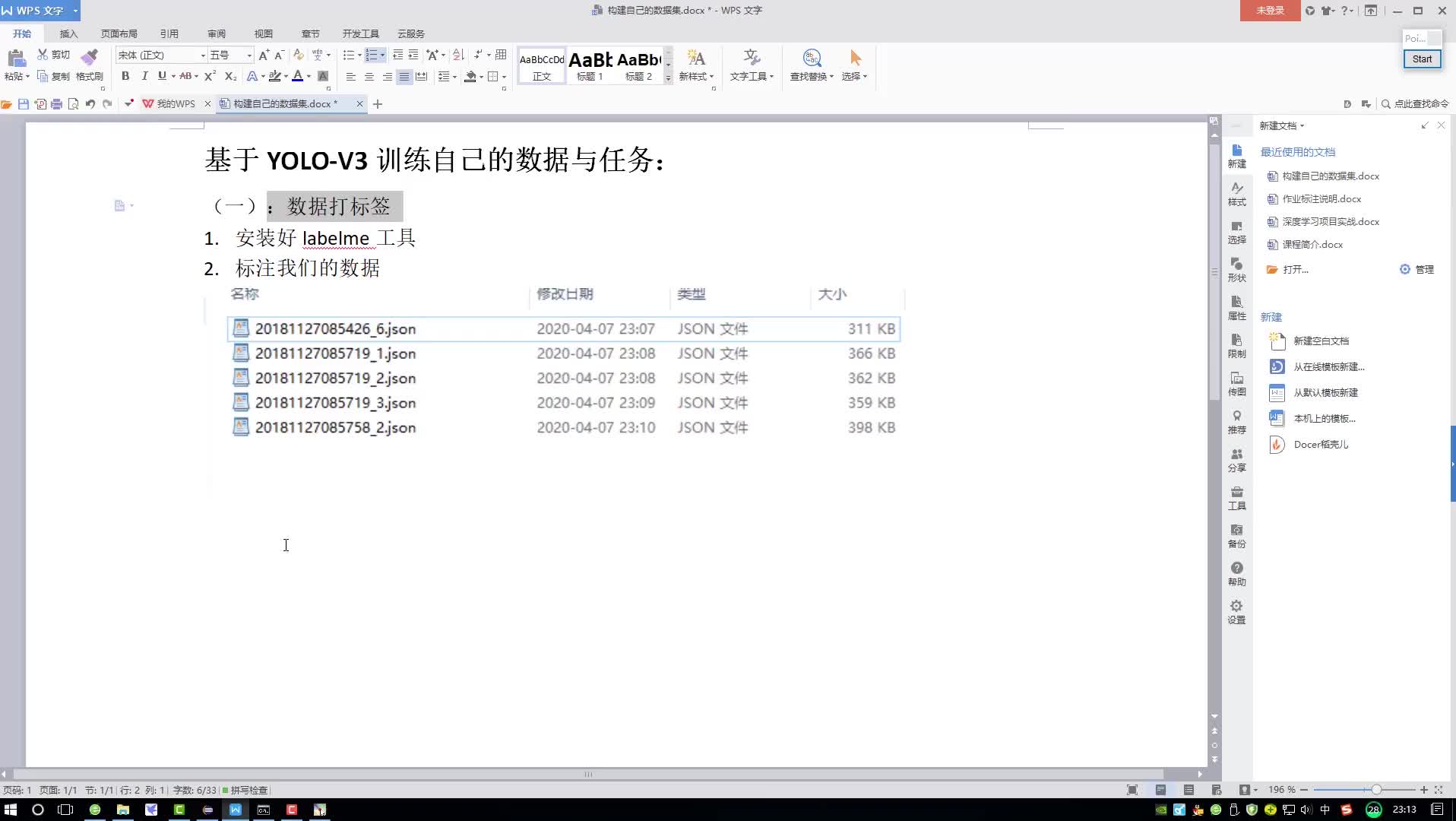Image resolution: width=1456 pixels, height=821 pixels.
Task: Open font color picker arrow
Action: [309, 76]
